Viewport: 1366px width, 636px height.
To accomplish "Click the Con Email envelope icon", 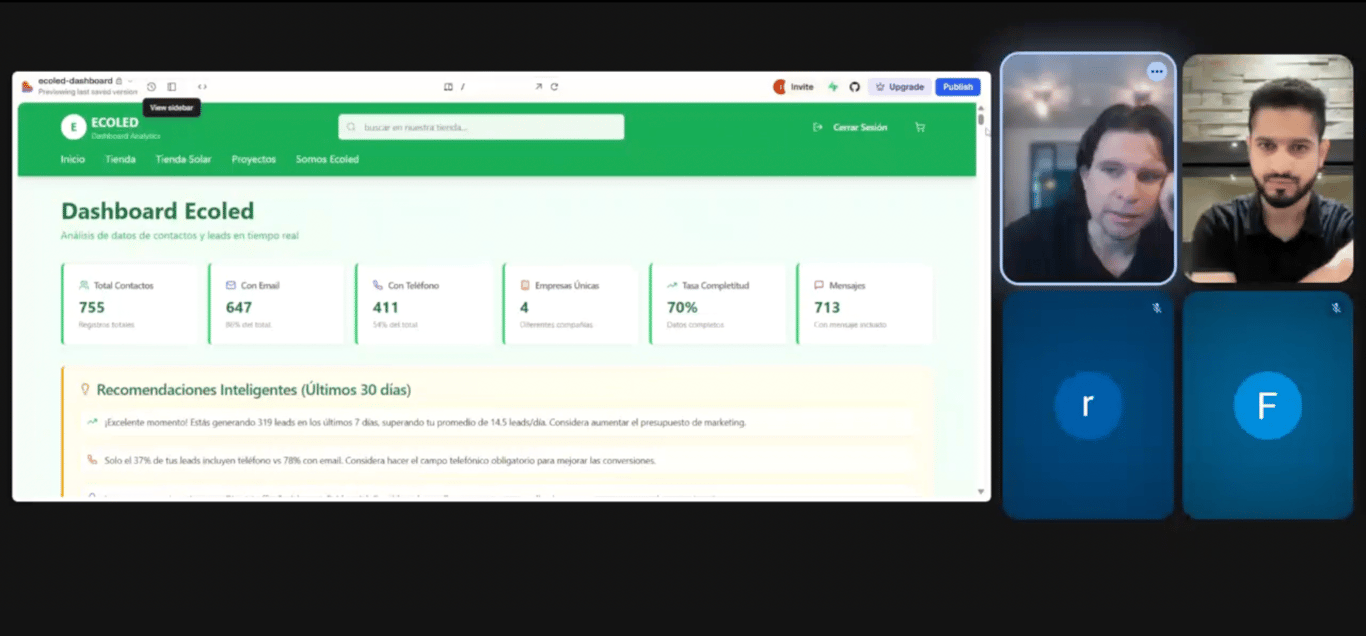I will pos(231,285).
